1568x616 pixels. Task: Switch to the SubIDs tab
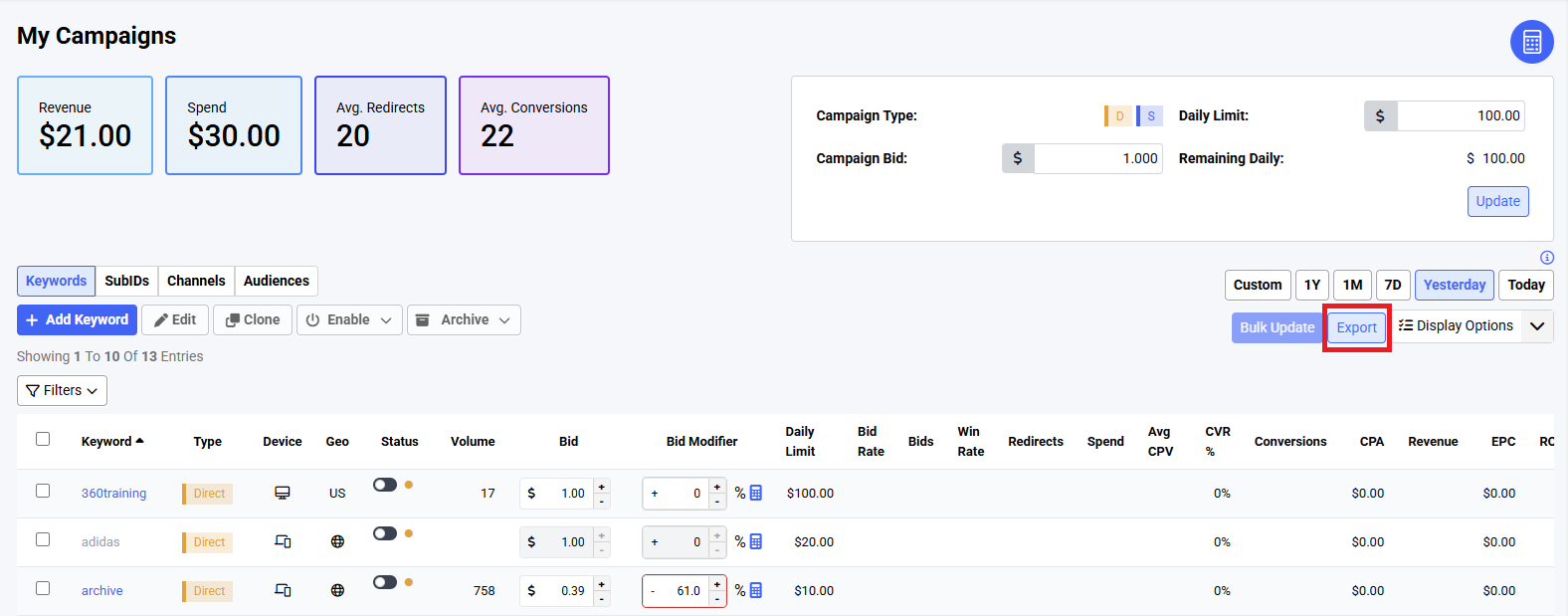coord(126,282)
